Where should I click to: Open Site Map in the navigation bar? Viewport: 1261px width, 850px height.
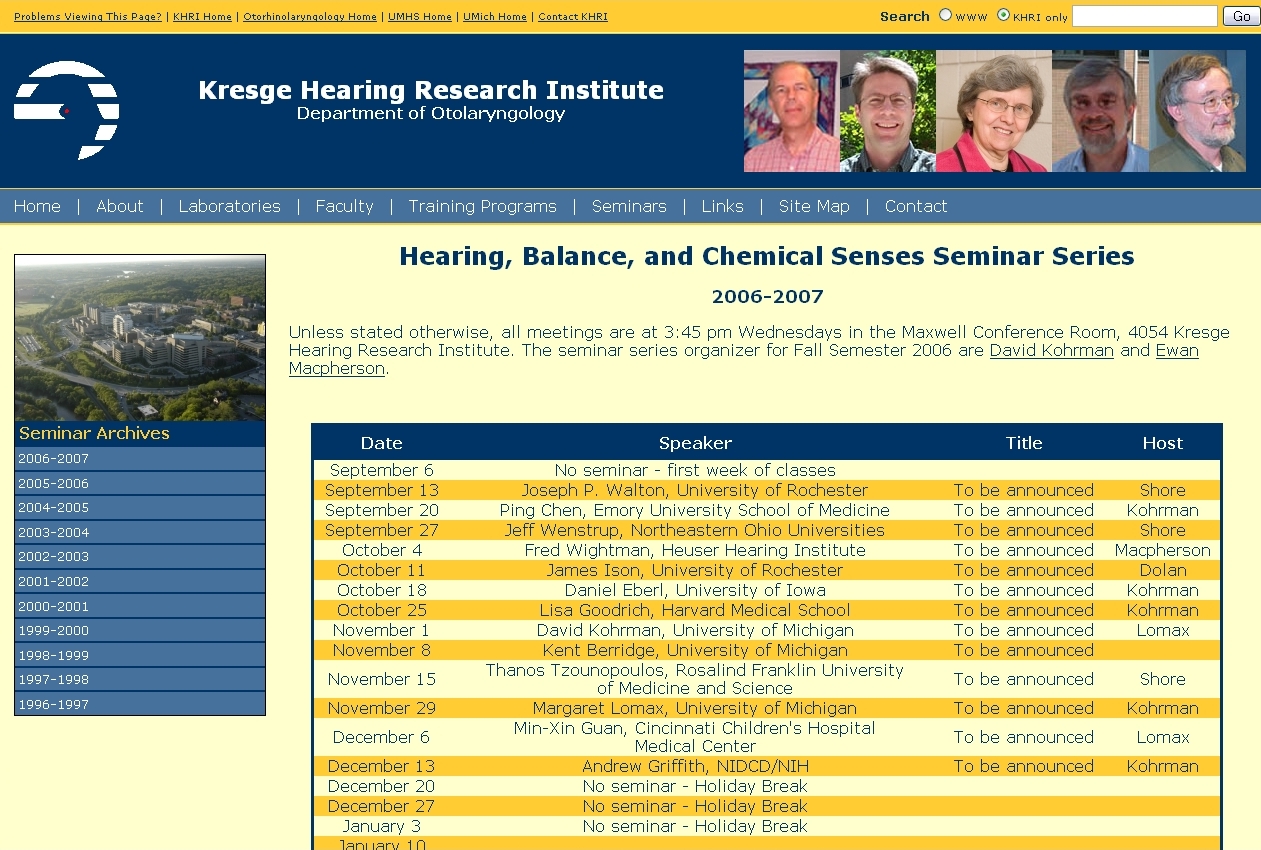(x=814, y=206)
